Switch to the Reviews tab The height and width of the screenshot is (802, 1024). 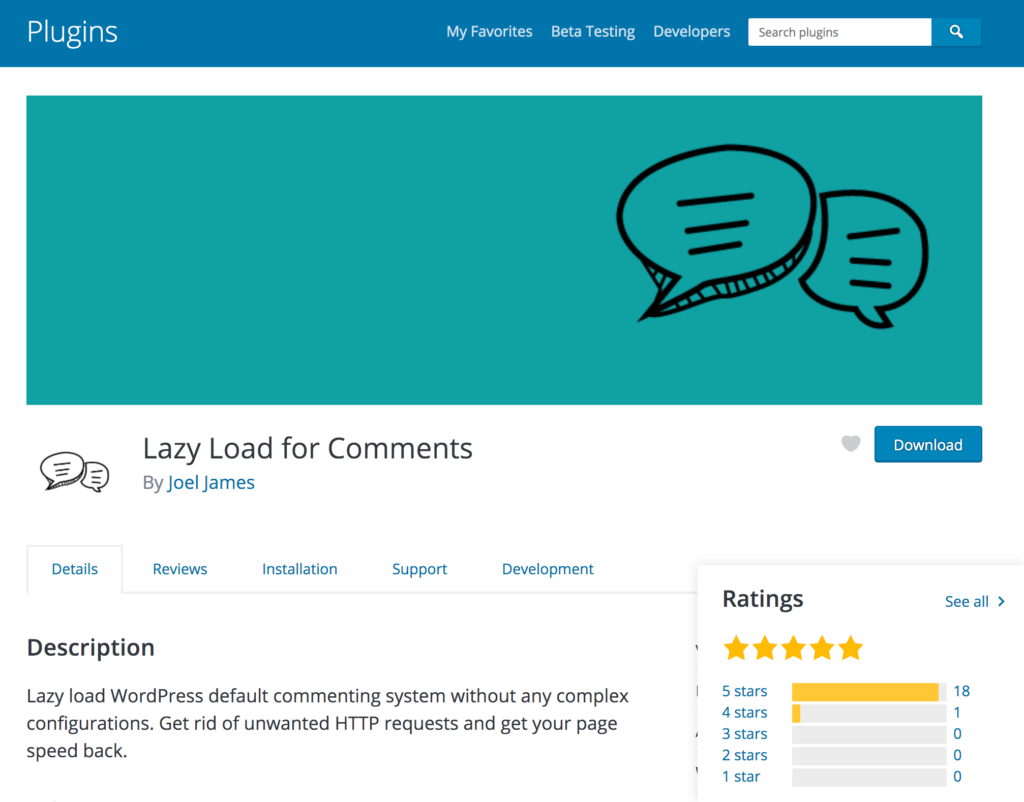[180, 569]
